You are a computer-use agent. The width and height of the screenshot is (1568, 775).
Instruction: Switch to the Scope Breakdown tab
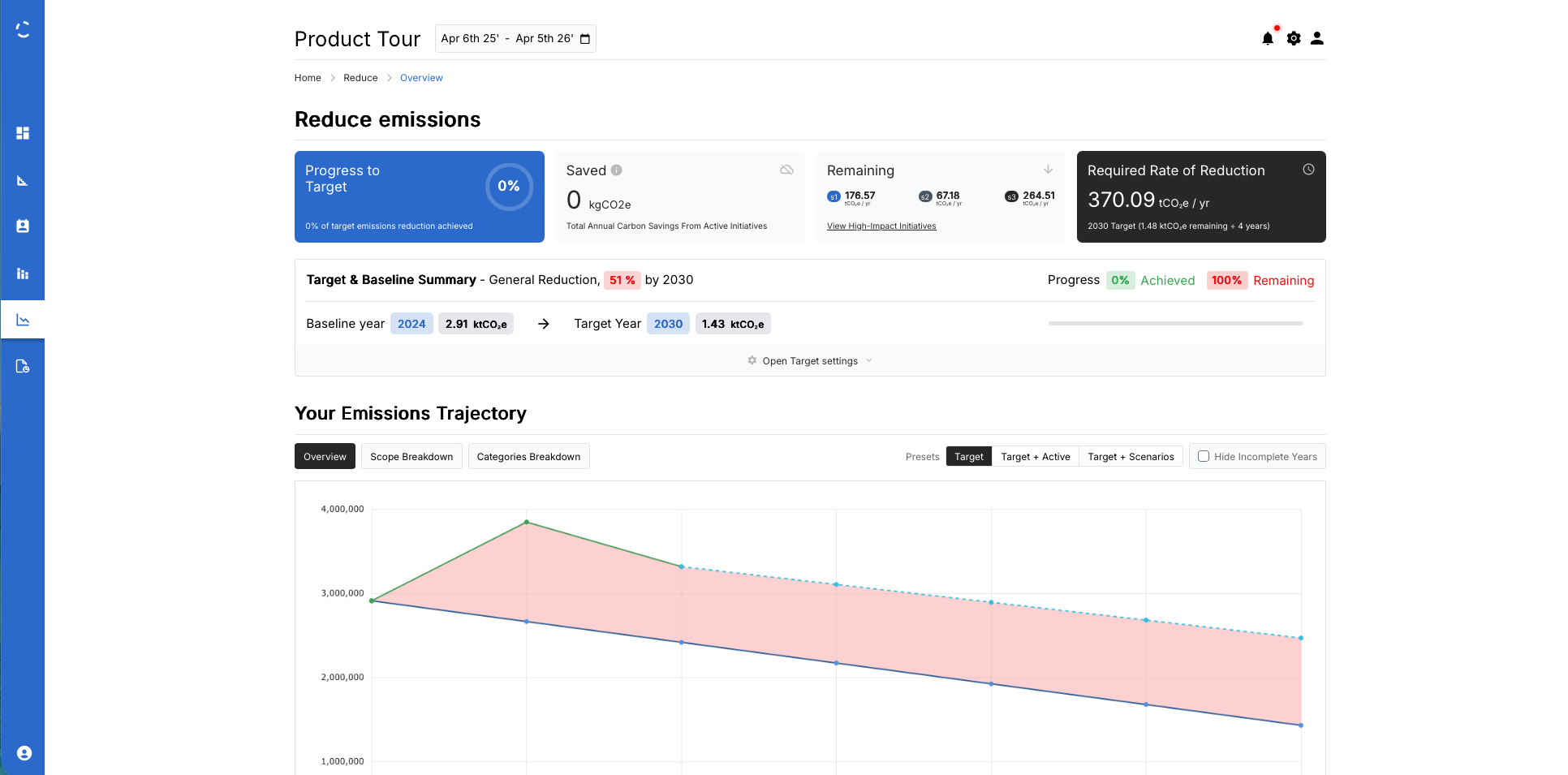[x=411, y=456]
